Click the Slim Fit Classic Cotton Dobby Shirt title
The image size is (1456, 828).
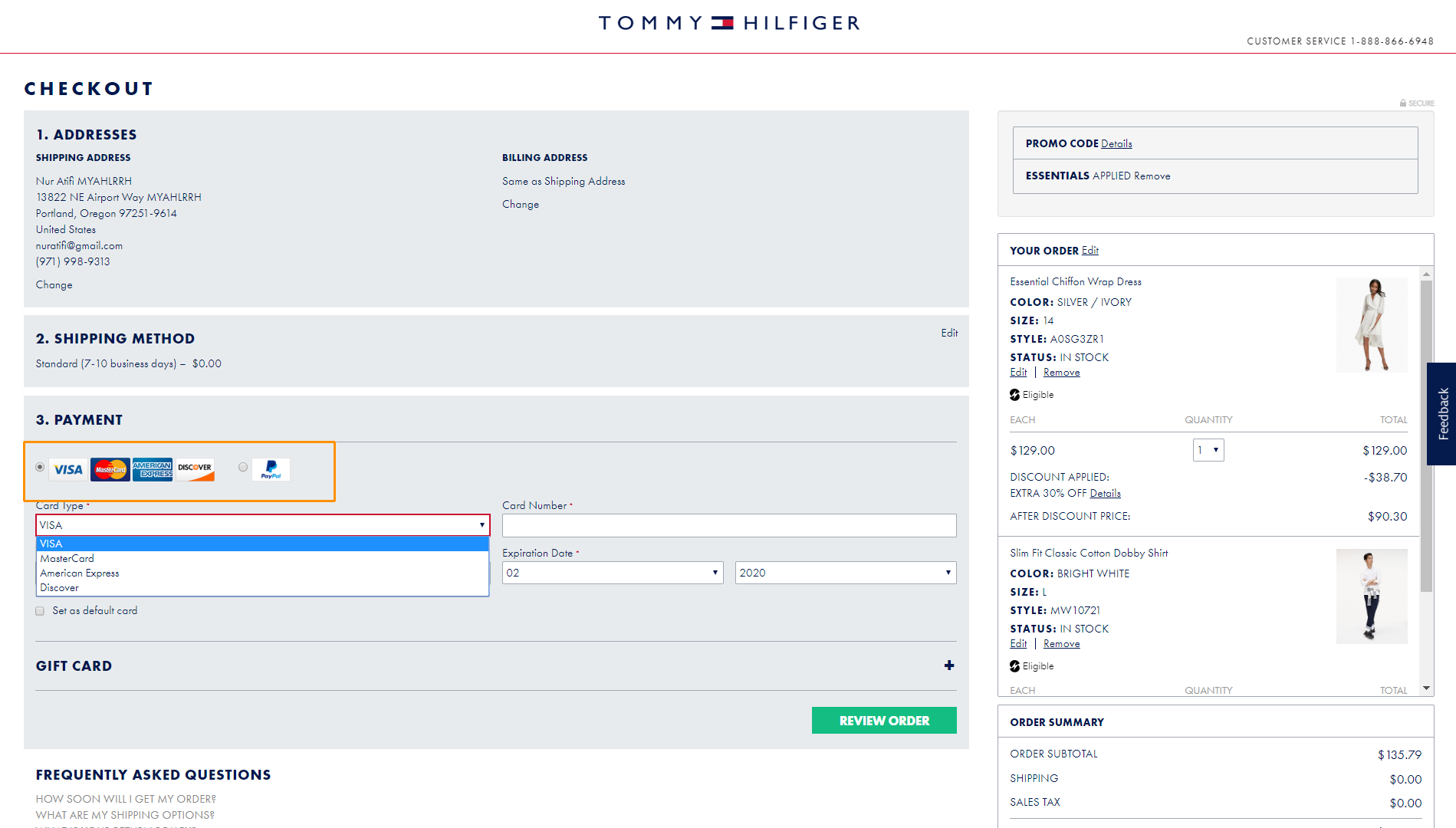1089,553
